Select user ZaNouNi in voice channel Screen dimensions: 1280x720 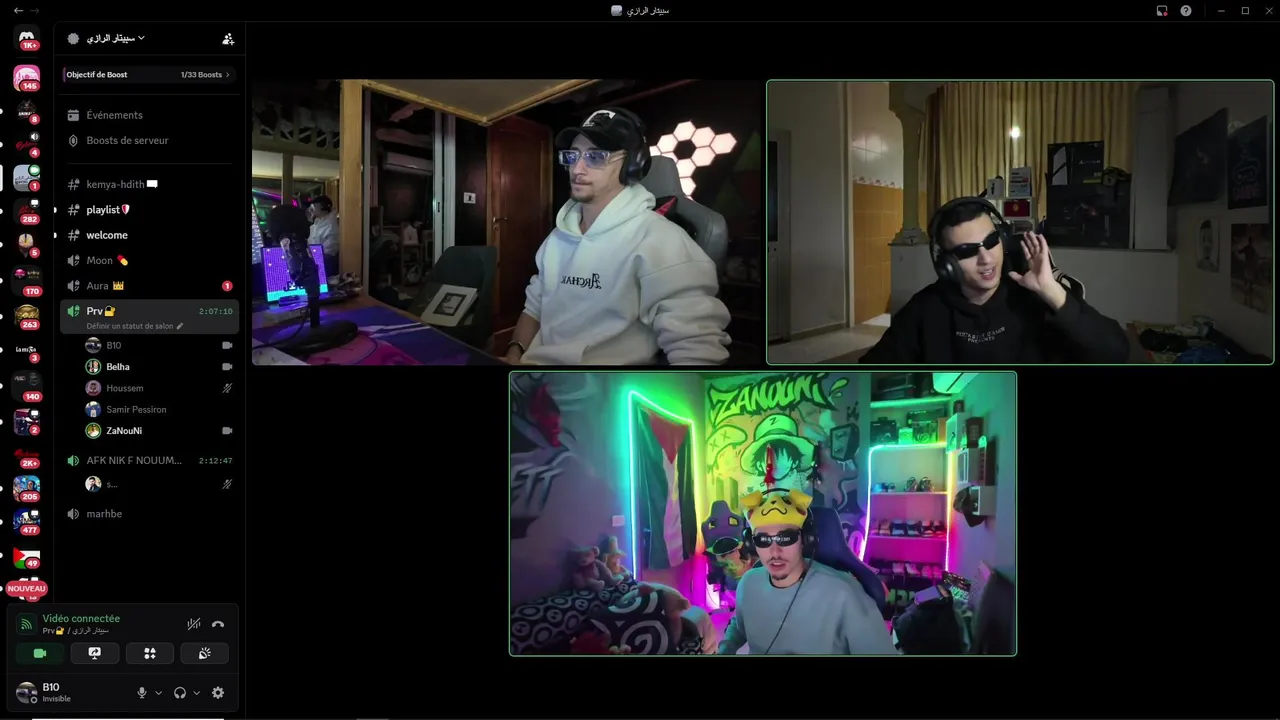pyautogui.click(x=160, y=431)
